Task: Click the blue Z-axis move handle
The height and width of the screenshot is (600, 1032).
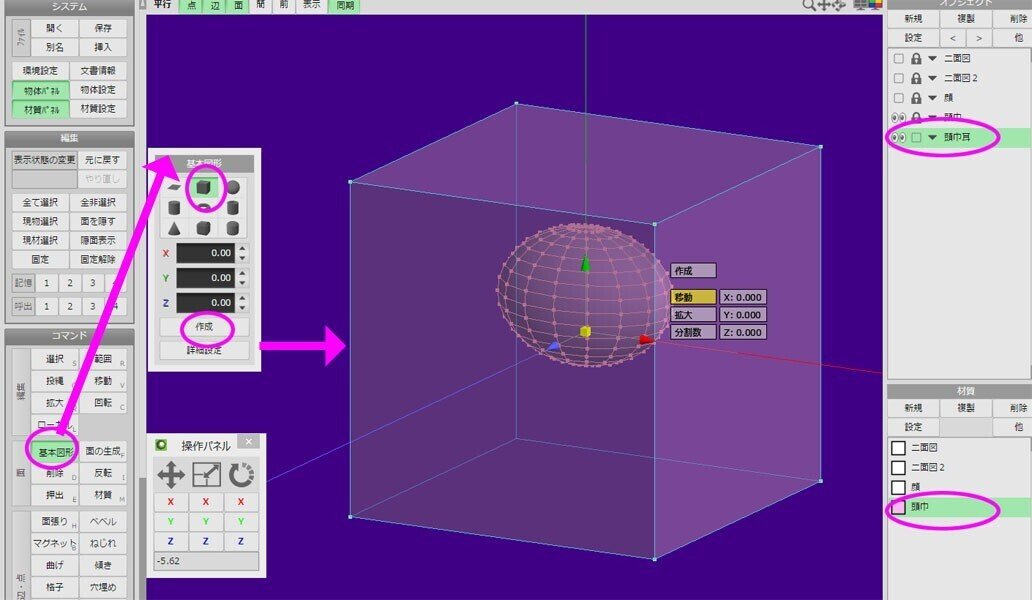Action: [554, 346]
